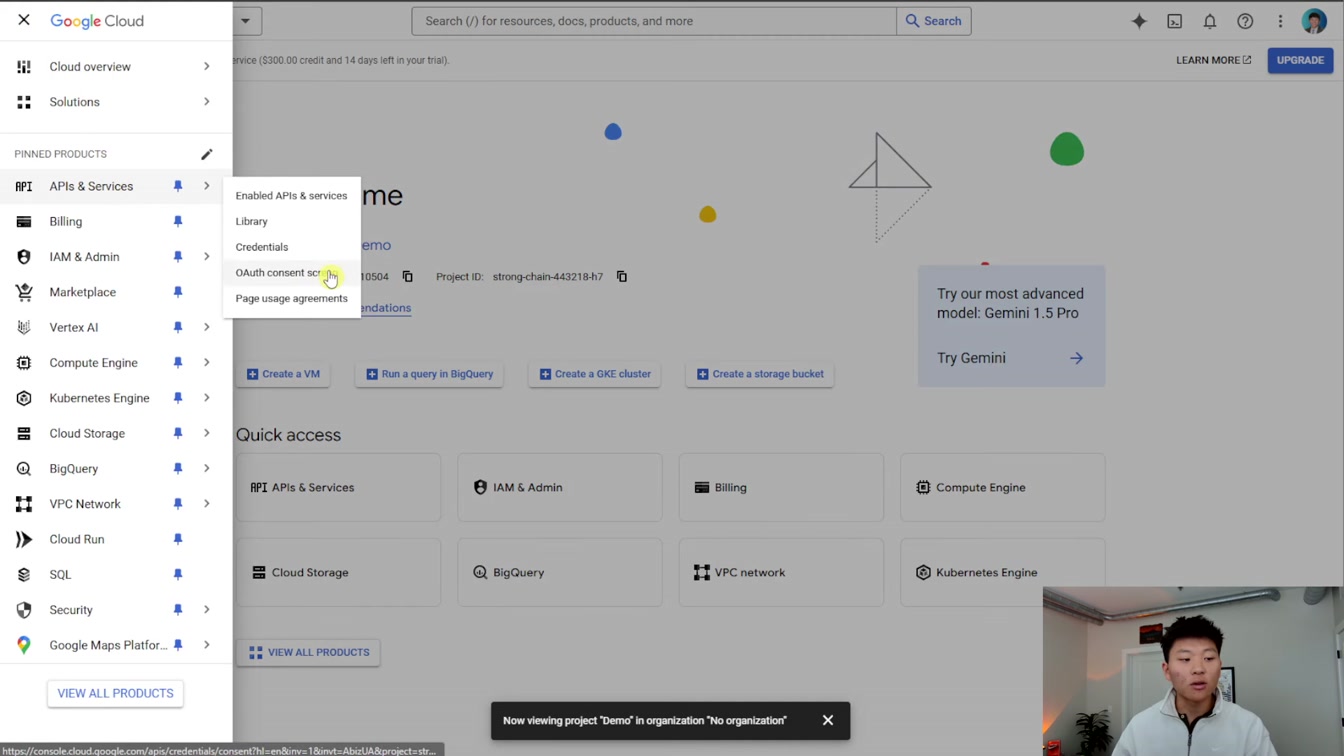The height and width of the screenshot is (756, 1344).
Task: Click the SQL layers icon
Action: coord(24,575)
